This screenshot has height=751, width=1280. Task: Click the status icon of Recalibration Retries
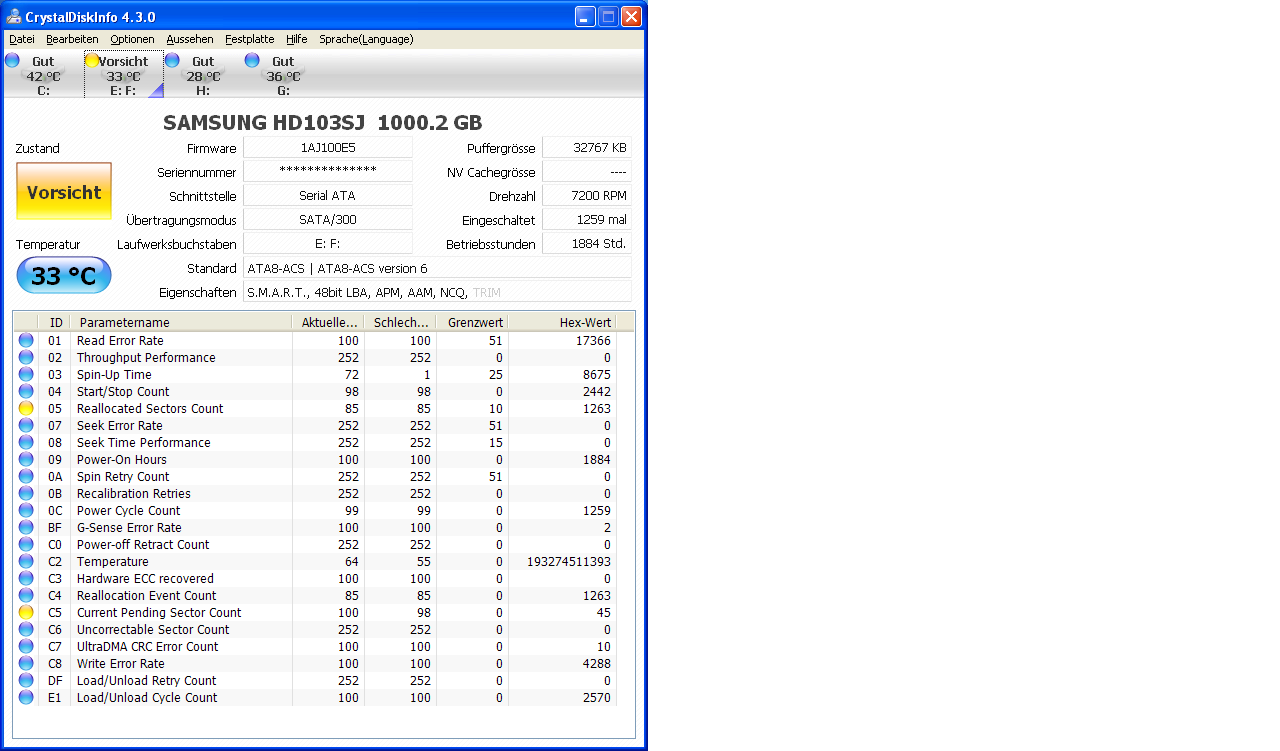pos(26,494)
